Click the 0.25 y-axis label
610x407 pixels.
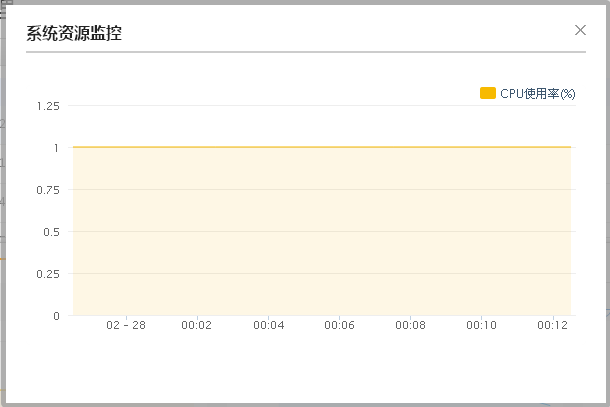(48, 274)
